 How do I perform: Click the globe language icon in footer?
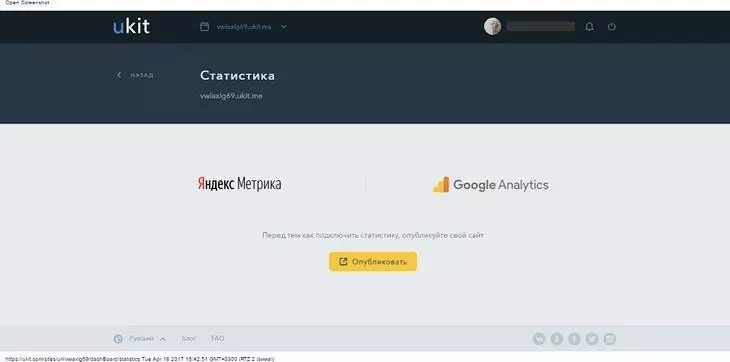[118, 339]
